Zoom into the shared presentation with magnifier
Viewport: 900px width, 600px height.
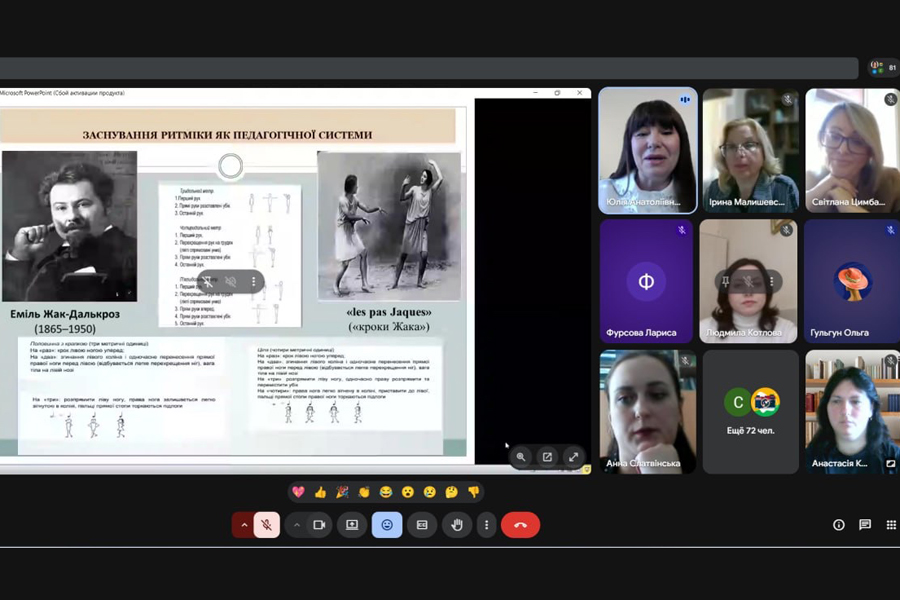pyautogui.click(x=521, y=457)
